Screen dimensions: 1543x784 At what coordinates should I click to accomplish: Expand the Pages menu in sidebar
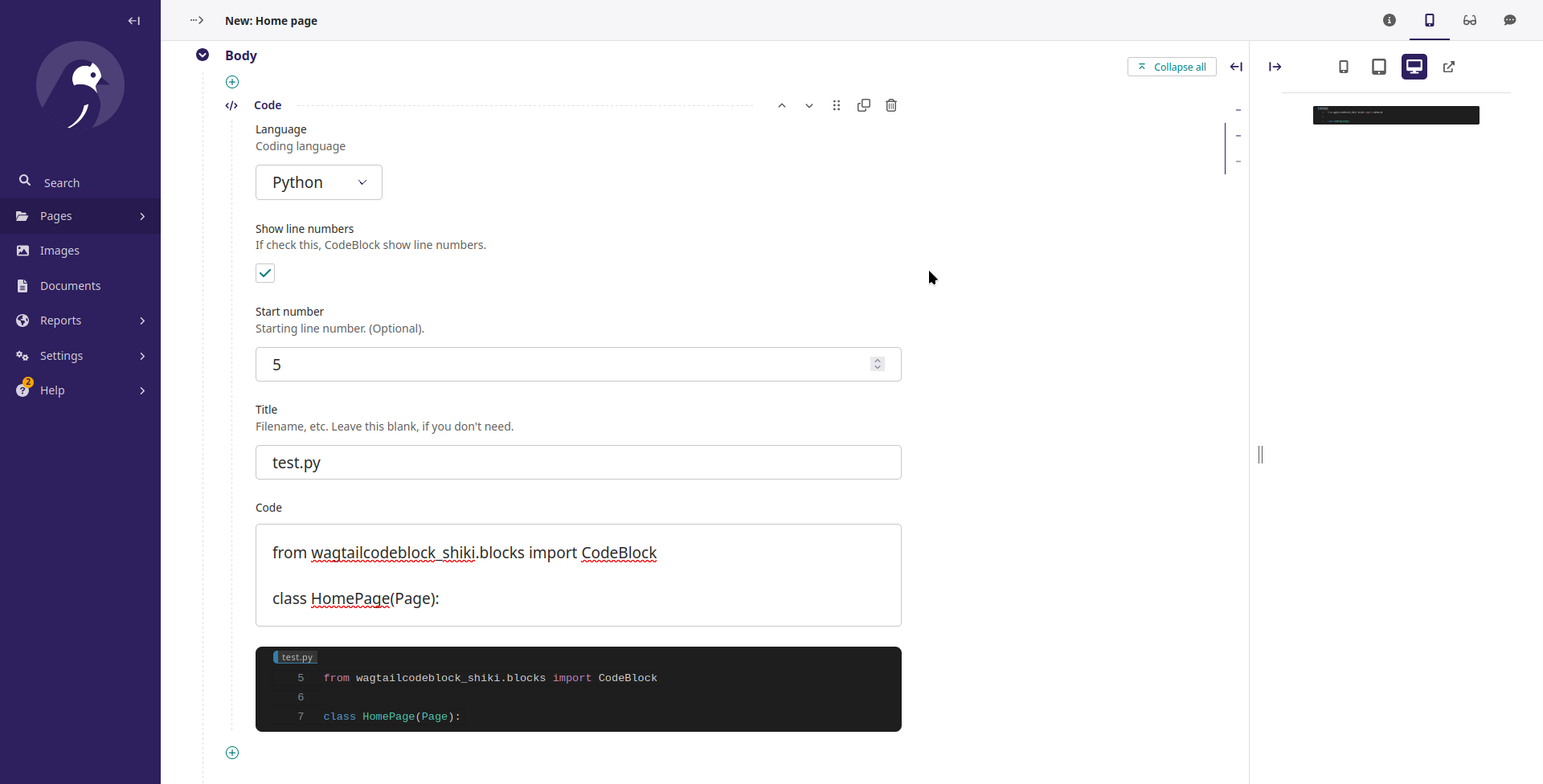click(80, 216)
